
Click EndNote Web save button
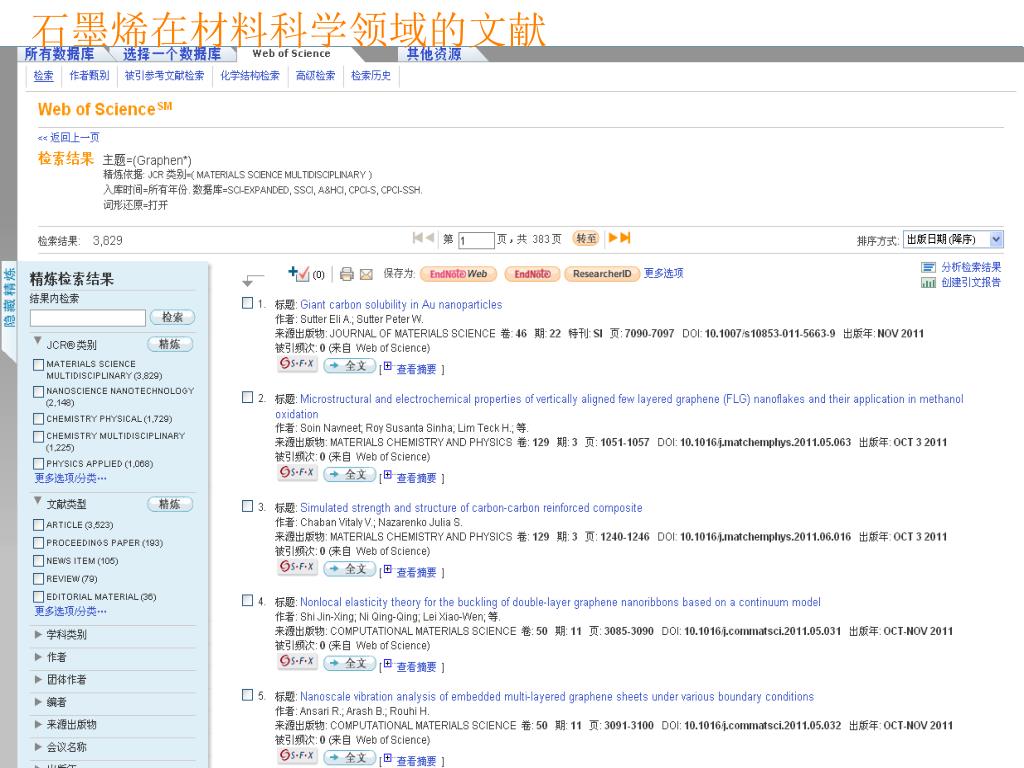pos(458,274)
